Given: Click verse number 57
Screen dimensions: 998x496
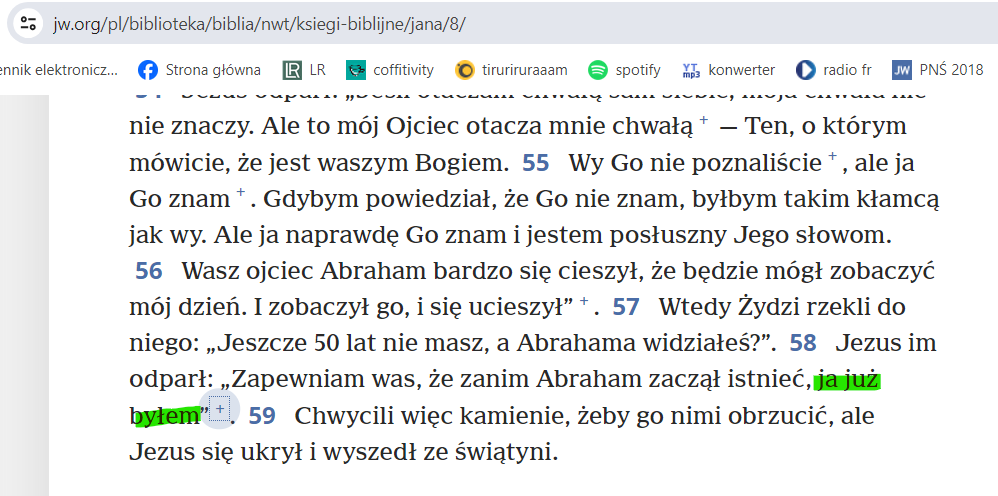Looking at the screenshot, I should point(626,307).
